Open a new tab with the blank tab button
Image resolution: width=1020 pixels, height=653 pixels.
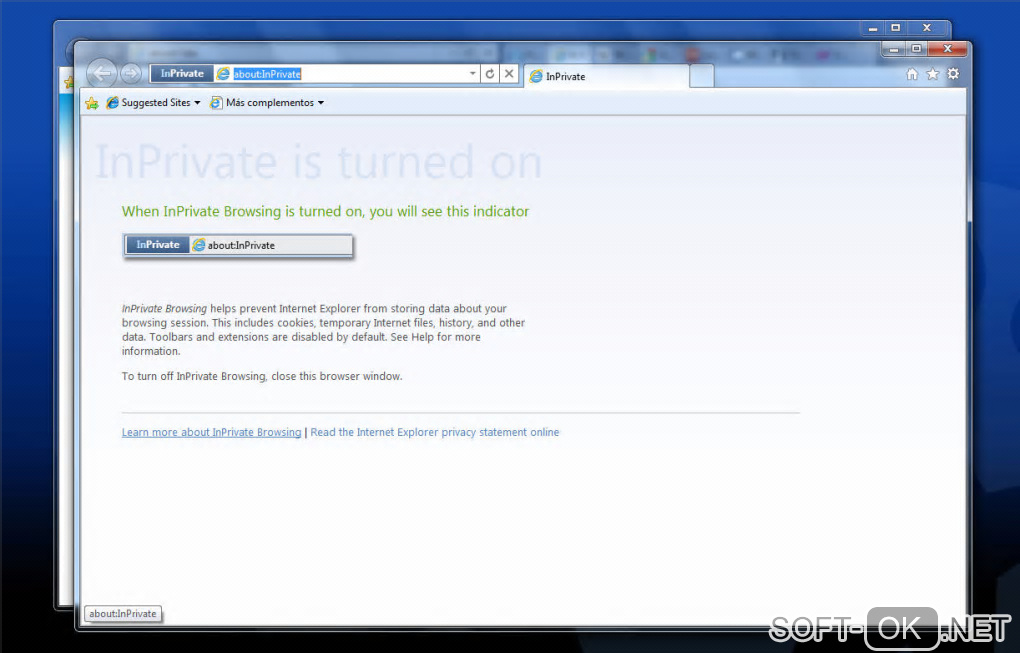tap(701, 76)
